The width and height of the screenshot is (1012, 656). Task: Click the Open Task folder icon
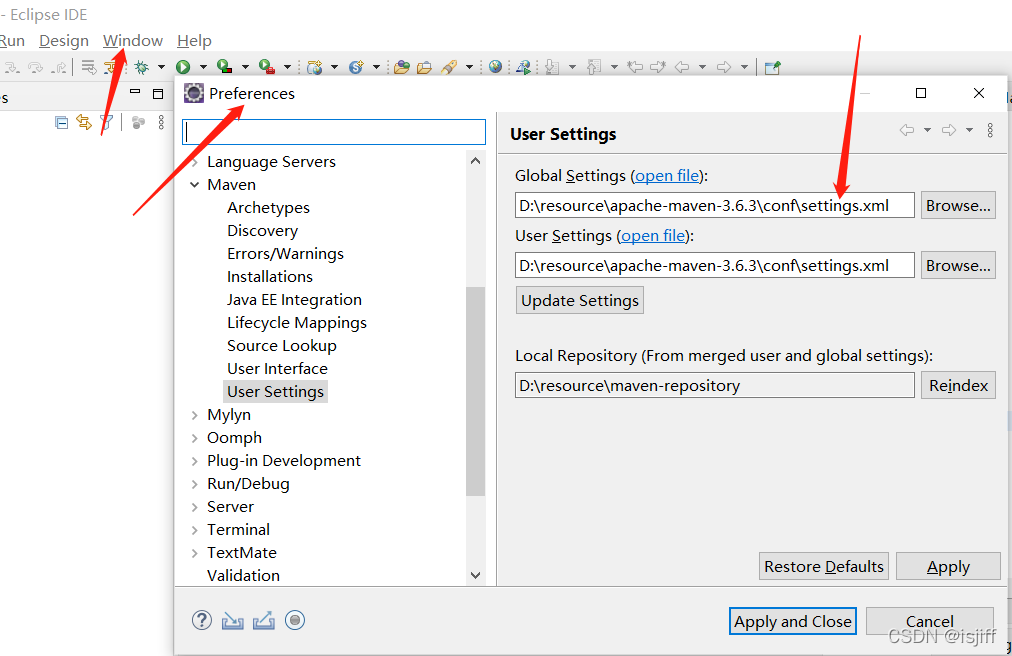point(424,67)
